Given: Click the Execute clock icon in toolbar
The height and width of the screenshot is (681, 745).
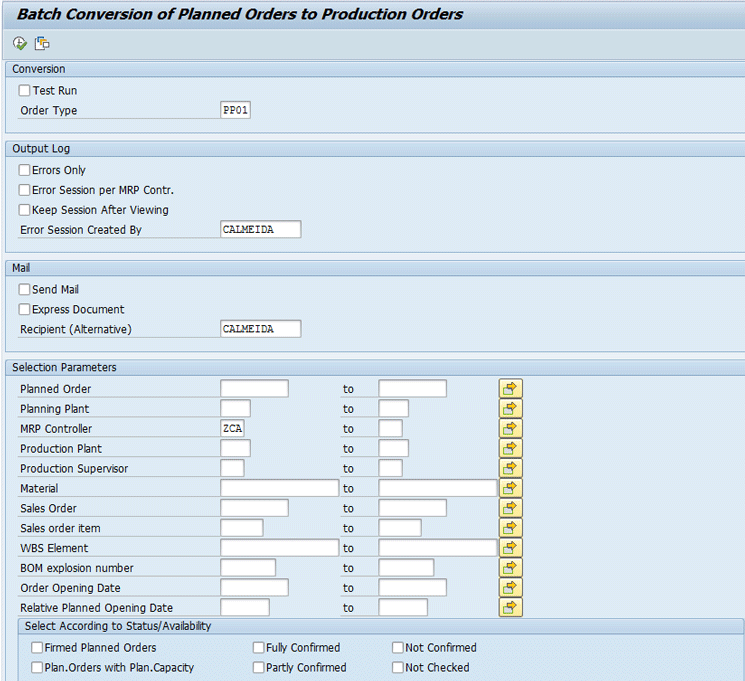Looking at the screenshot, I should point(20,43).
